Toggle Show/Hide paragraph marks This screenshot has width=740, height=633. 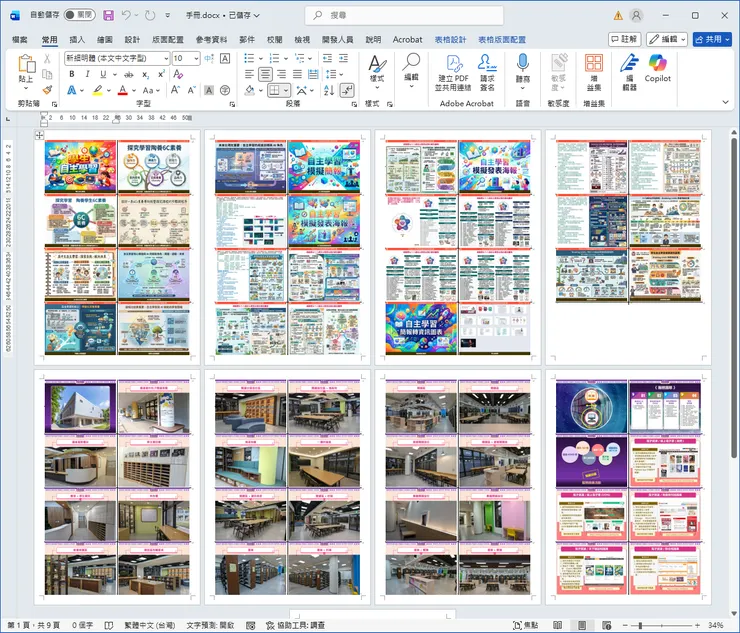347,90
